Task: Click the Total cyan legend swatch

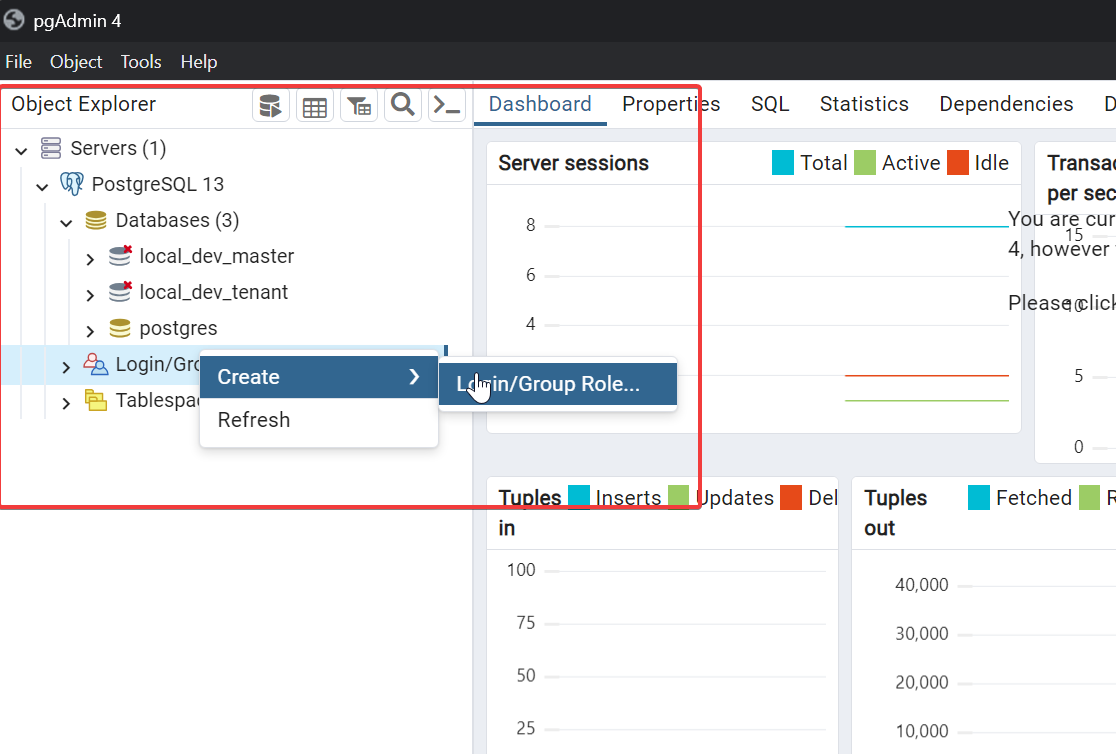Action: point(783,162)
